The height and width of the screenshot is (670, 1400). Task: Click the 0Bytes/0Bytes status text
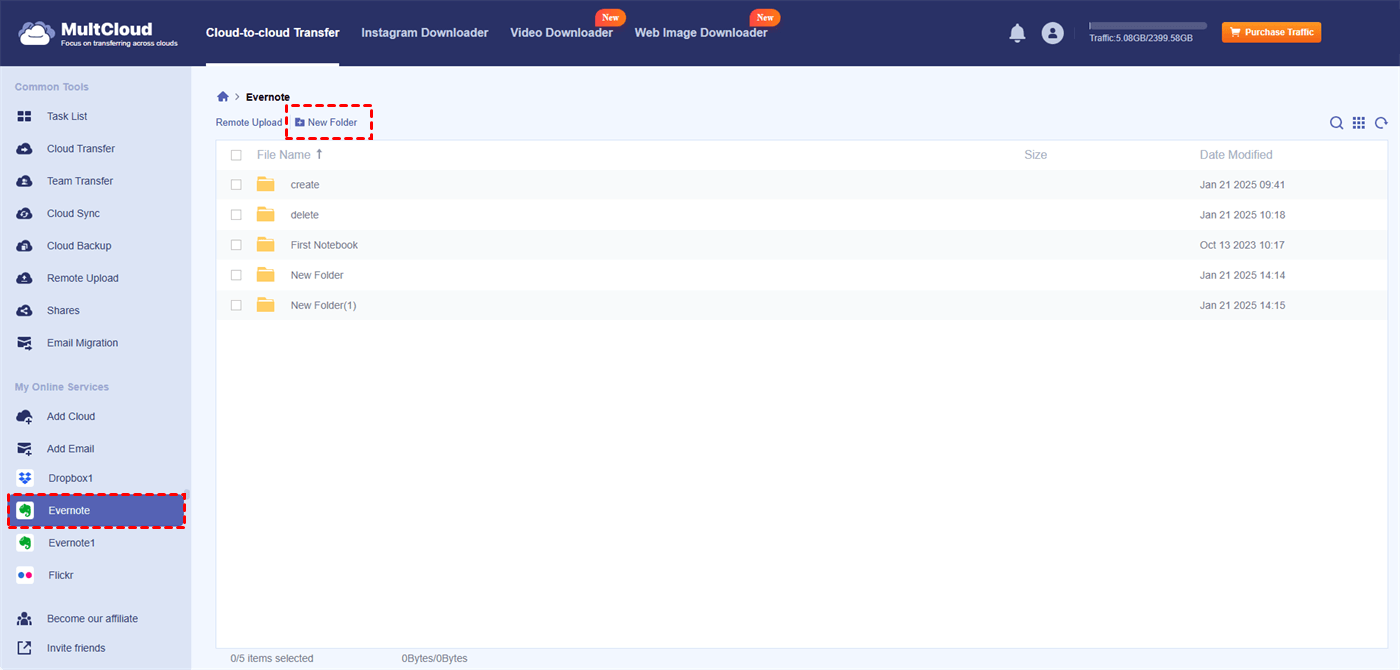pos(435,658)
